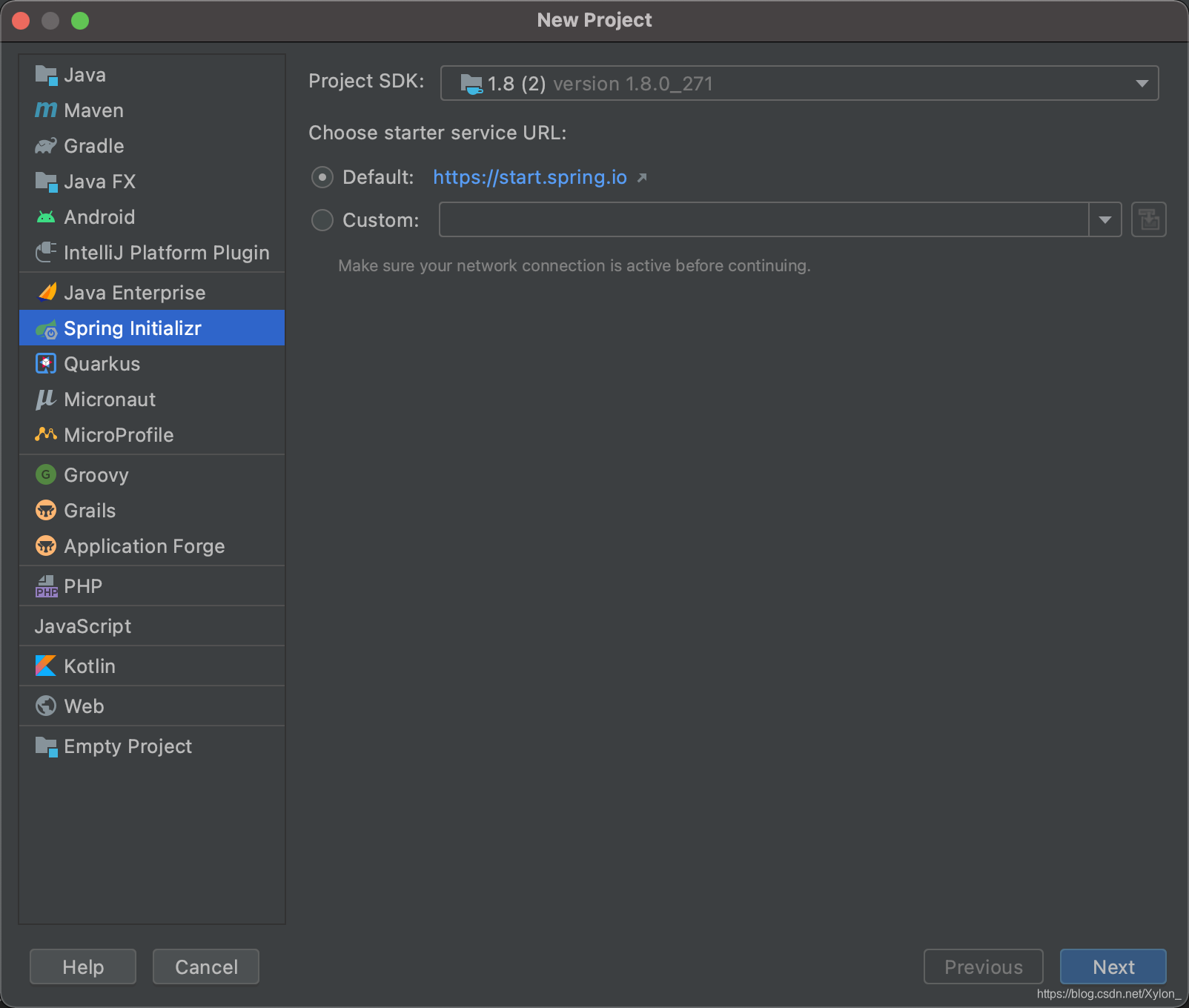The image size is (1189, 1008).
Task: Select the Gradle project type icon
Action: (x=45, y=145)
